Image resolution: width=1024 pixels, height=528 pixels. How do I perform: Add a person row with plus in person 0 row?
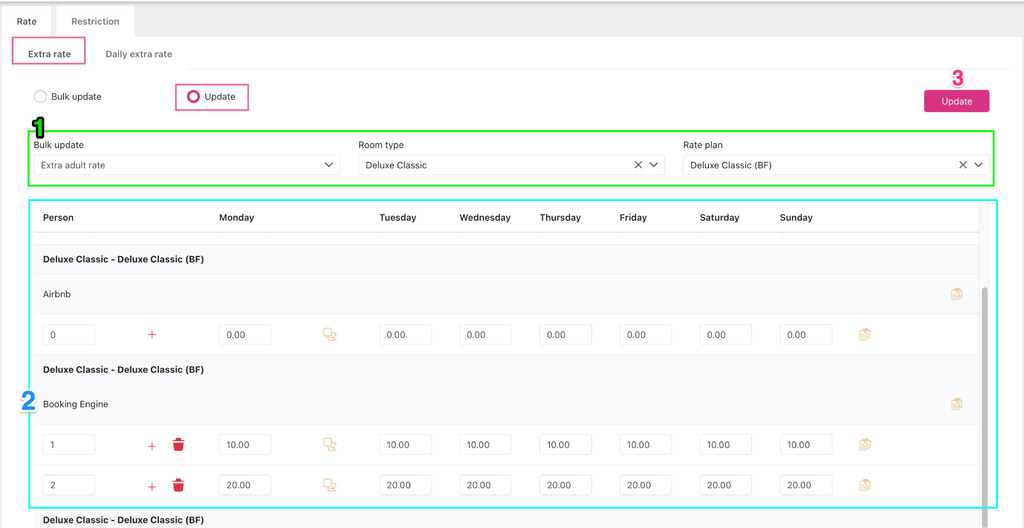pos(152,335)
